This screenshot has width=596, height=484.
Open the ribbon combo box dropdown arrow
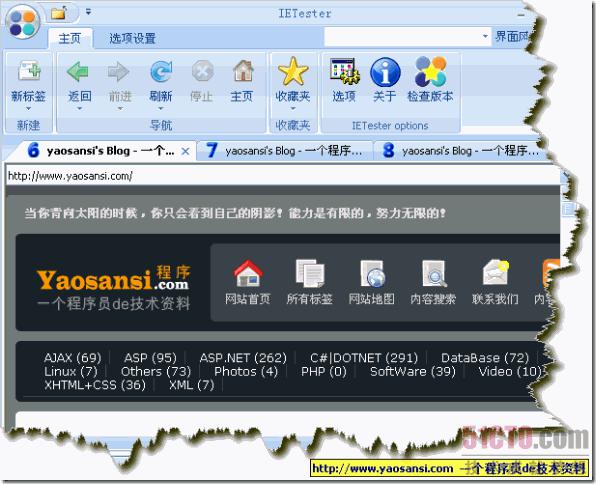tap(485, 37)
